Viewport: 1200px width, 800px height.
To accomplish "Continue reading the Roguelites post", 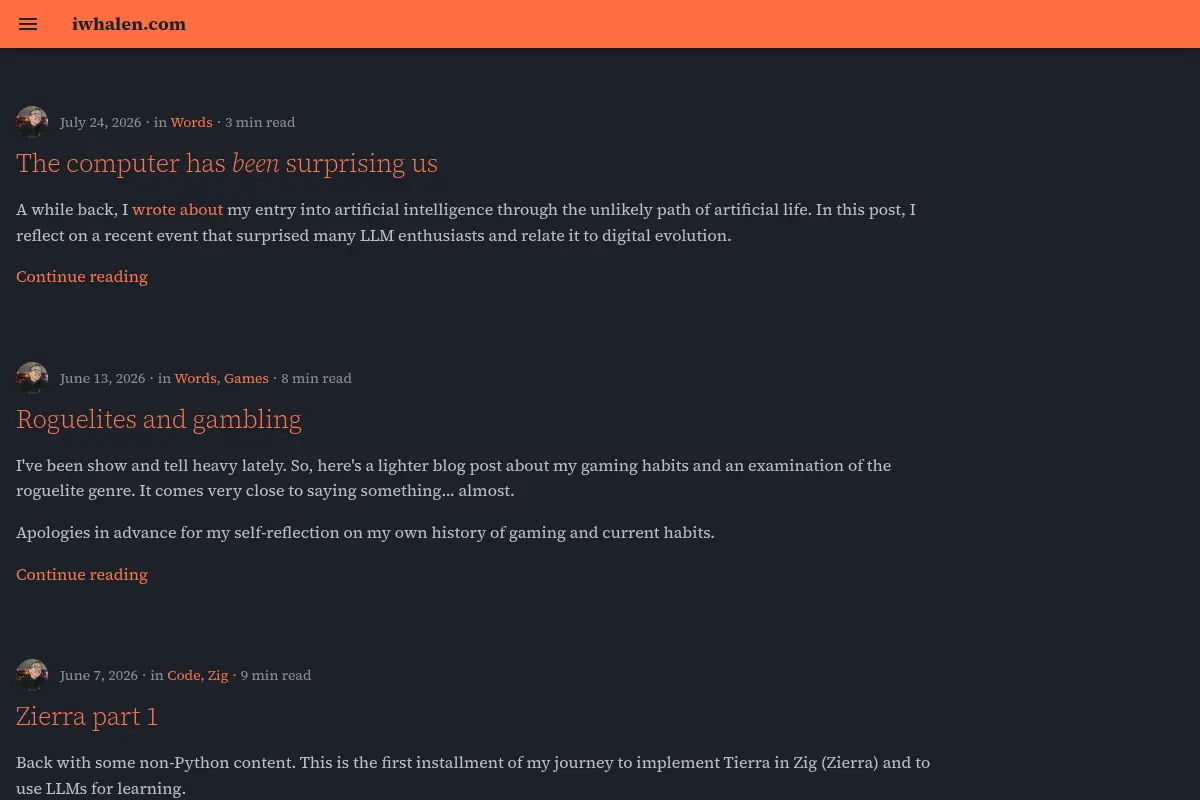I will click(82, 574).
